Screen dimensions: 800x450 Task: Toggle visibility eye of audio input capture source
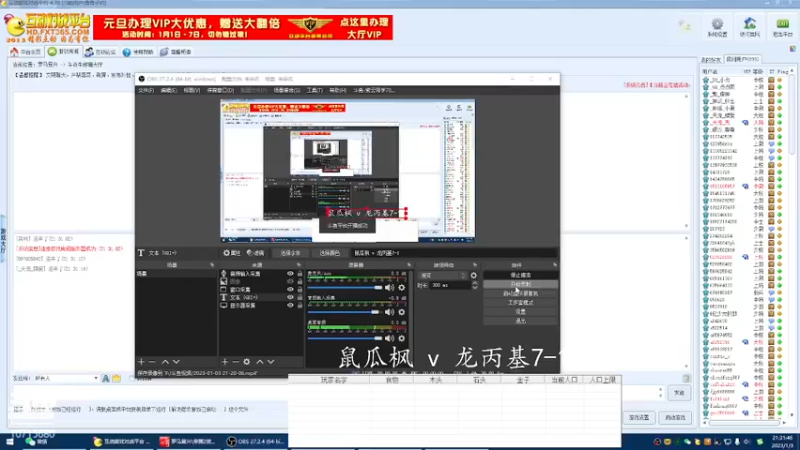(x=290, y=274)
